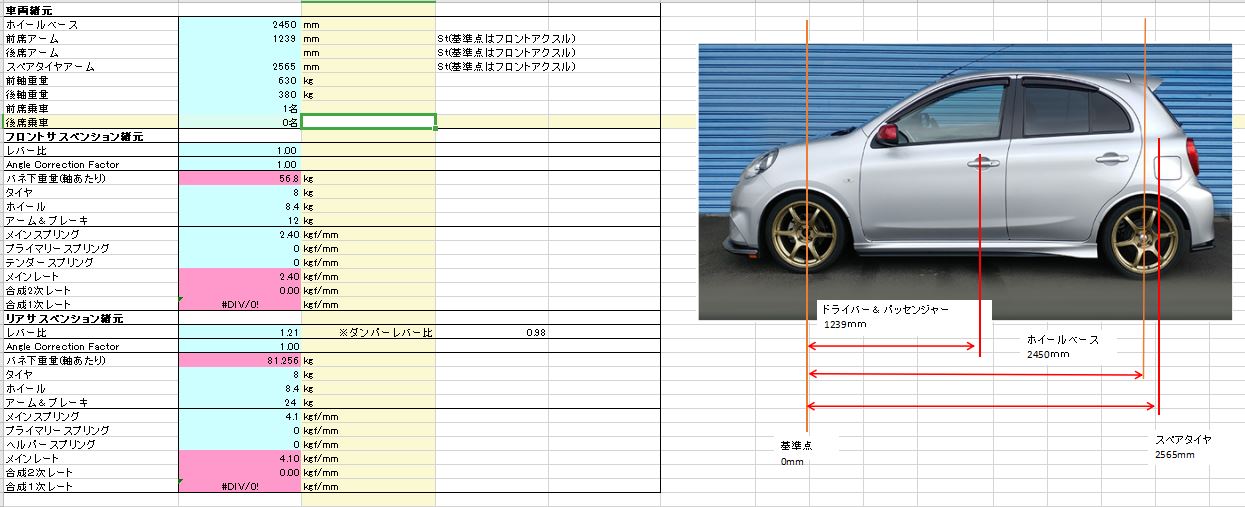Select the front axle weight value 630
This screenshot has width=1245, height=507.
click(x=240, y=80)
